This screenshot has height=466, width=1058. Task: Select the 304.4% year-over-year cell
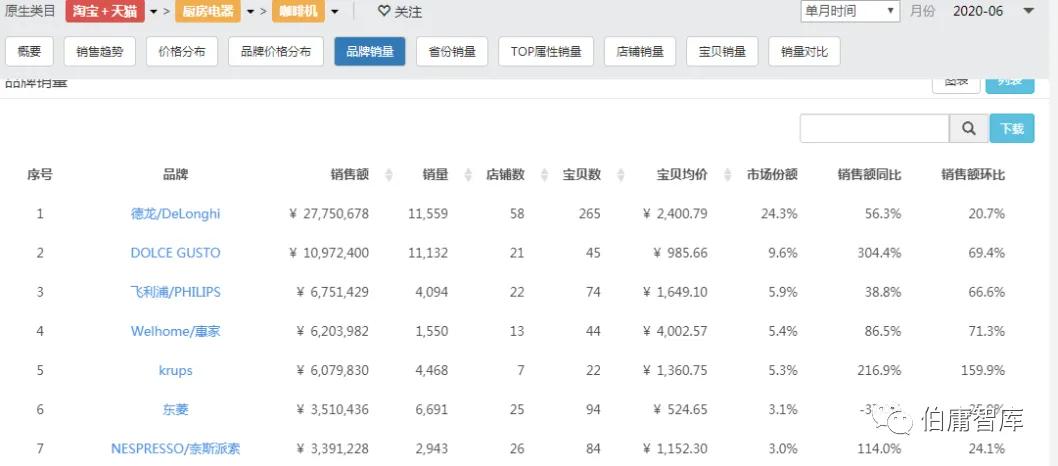(x=879, y=253)
